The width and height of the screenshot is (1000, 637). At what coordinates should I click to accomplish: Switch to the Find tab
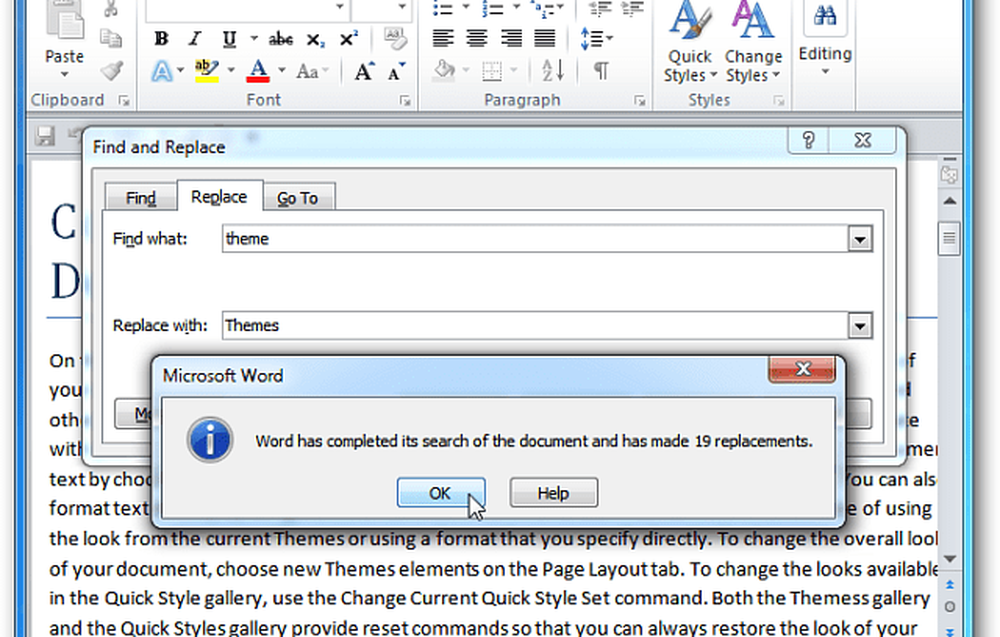click(x=139, y=197)
